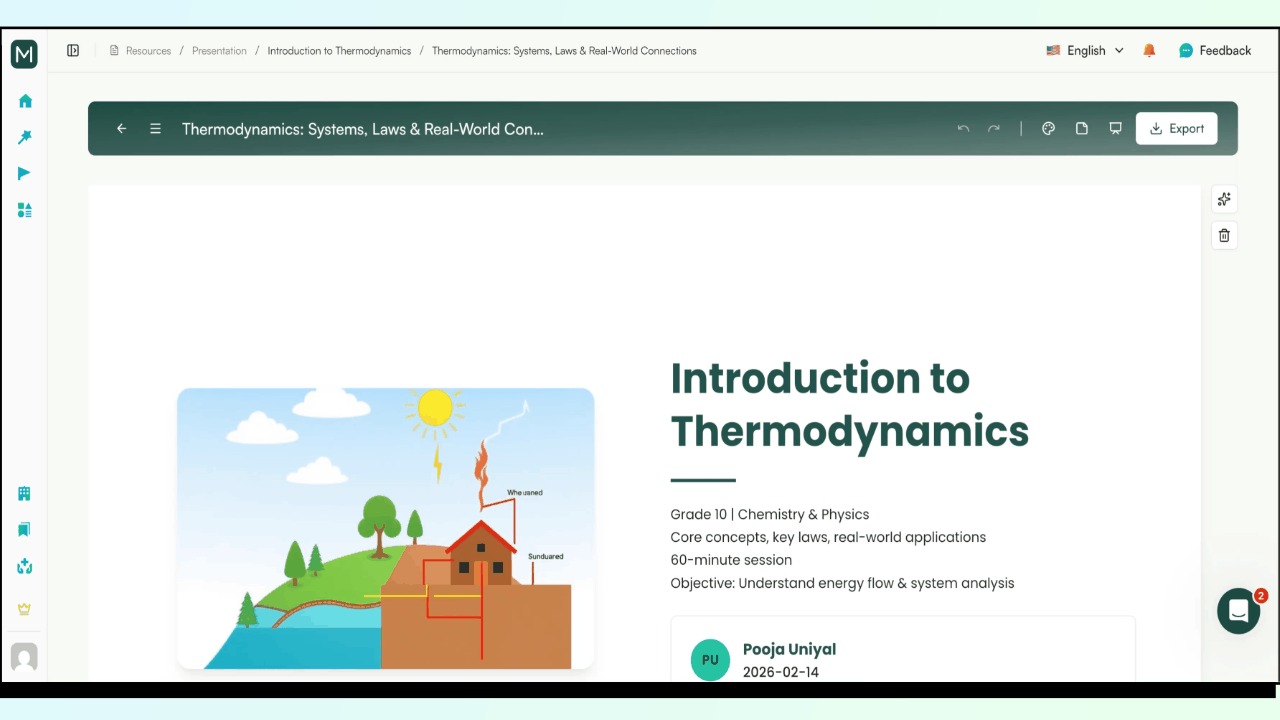The height and width of the screenshot is (720, 1280).
Task: Open Resources from the breadcrumb
Action: 148,50
